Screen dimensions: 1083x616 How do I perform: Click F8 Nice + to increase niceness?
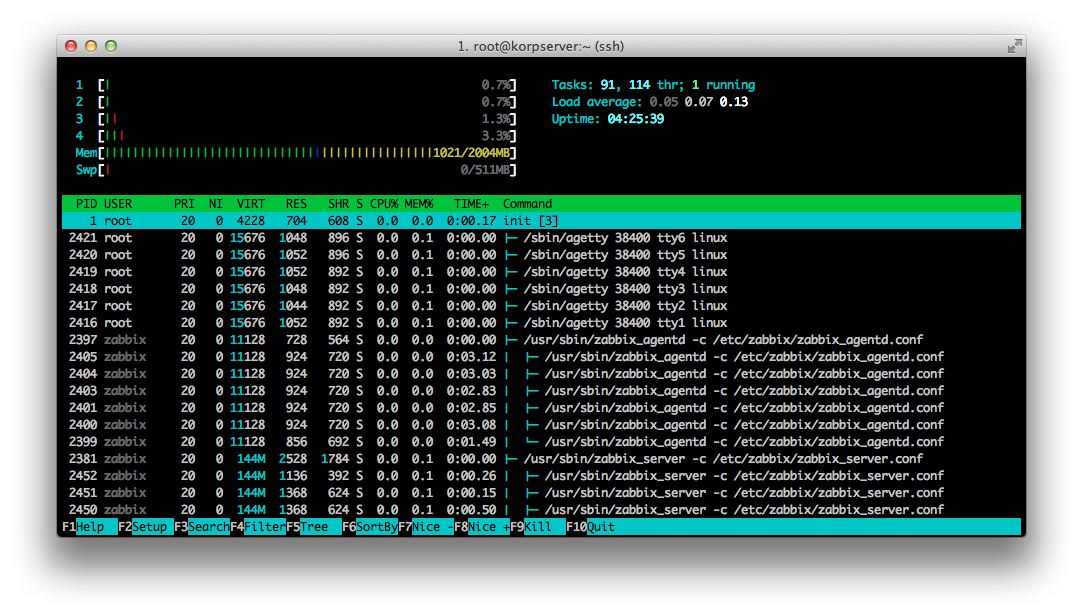[481, 527]
